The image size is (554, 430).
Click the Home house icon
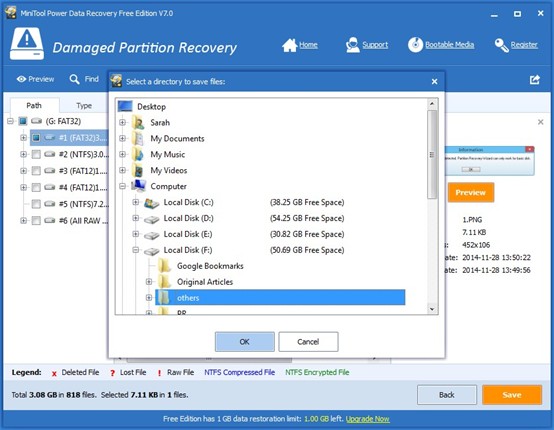click(289, 45)
